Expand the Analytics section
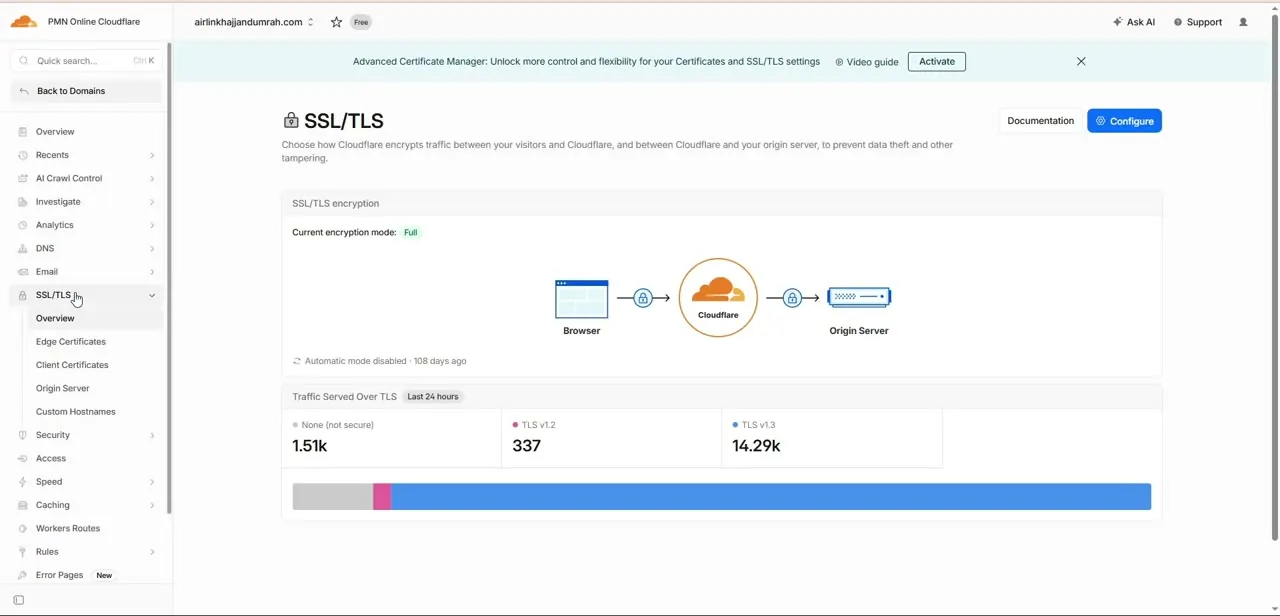The height and width of the screenshot is (616, 1280). pyautogui.click(x=152, y=225)
